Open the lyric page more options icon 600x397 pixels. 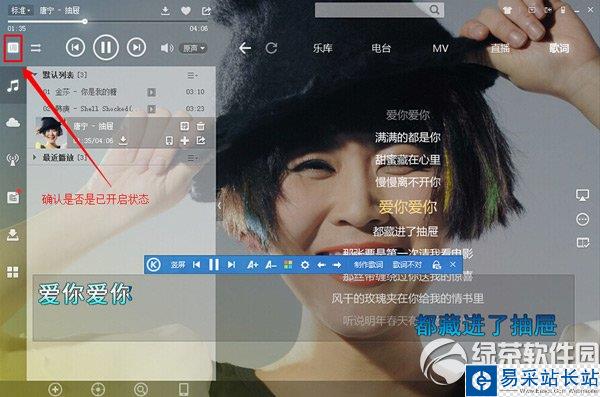click(x=582, y=219)
